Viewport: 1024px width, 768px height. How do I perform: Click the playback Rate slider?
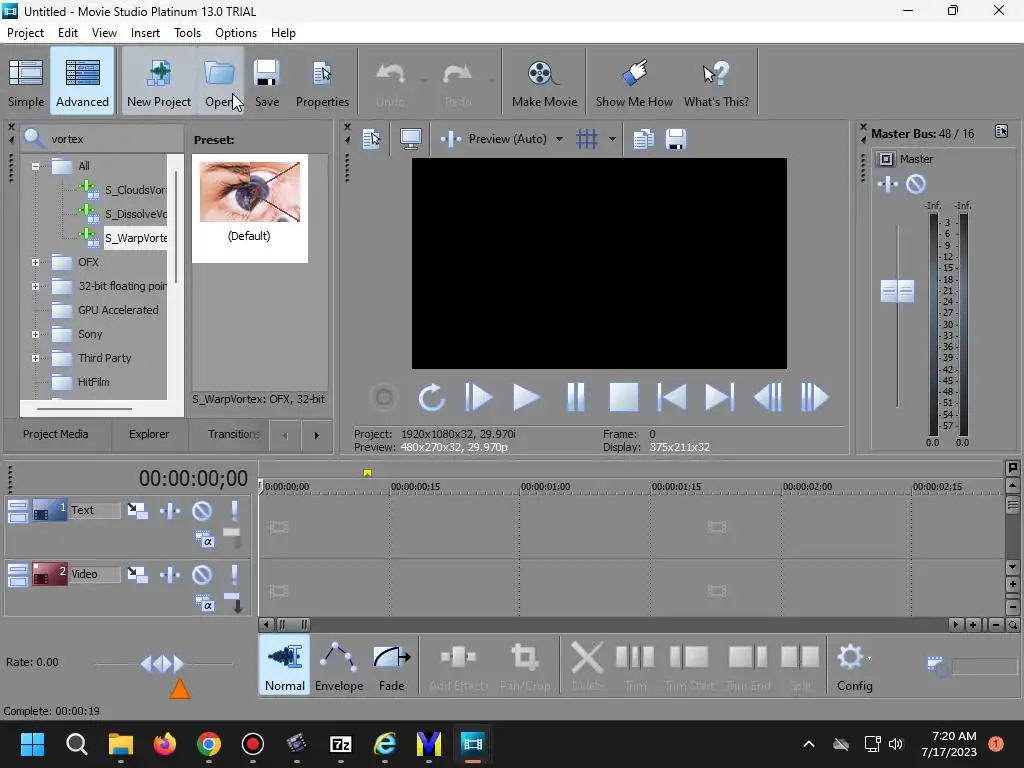coord(163,664)
